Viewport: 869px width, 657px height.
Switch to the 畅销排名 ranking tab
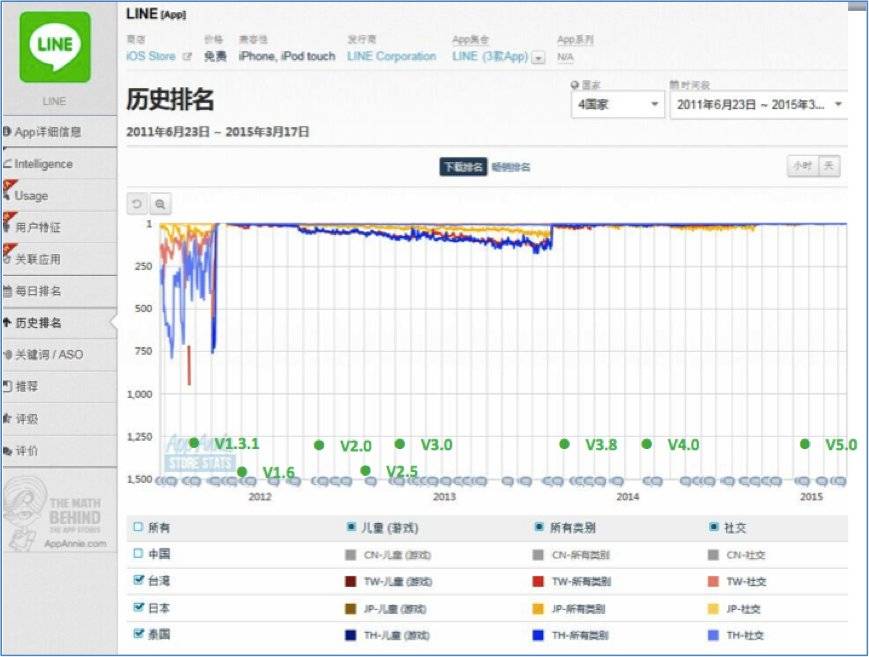(x=510, y=167)
